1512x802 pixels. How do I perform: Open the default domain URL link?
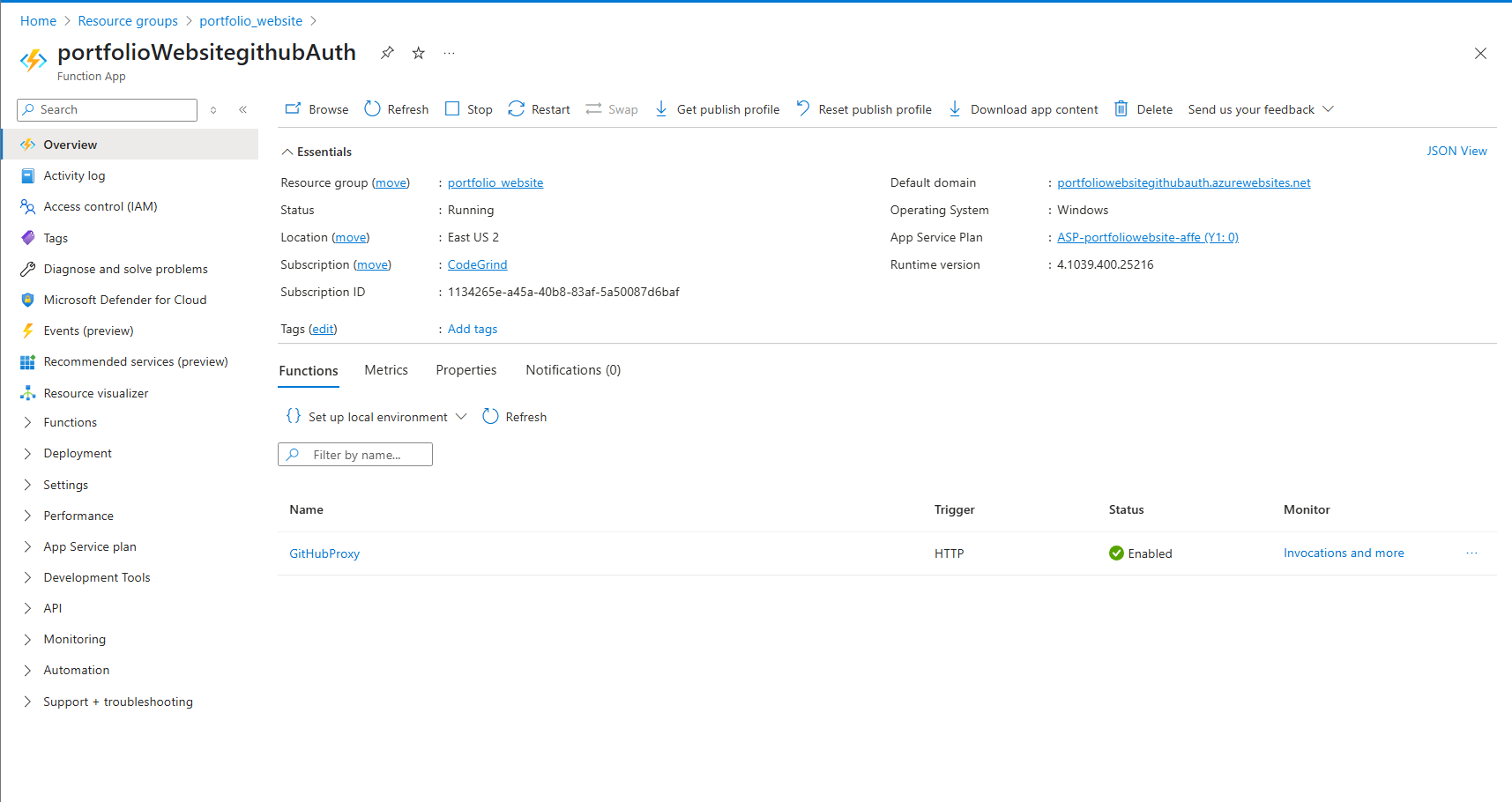pyautogui.click(x=1184, y=182)
